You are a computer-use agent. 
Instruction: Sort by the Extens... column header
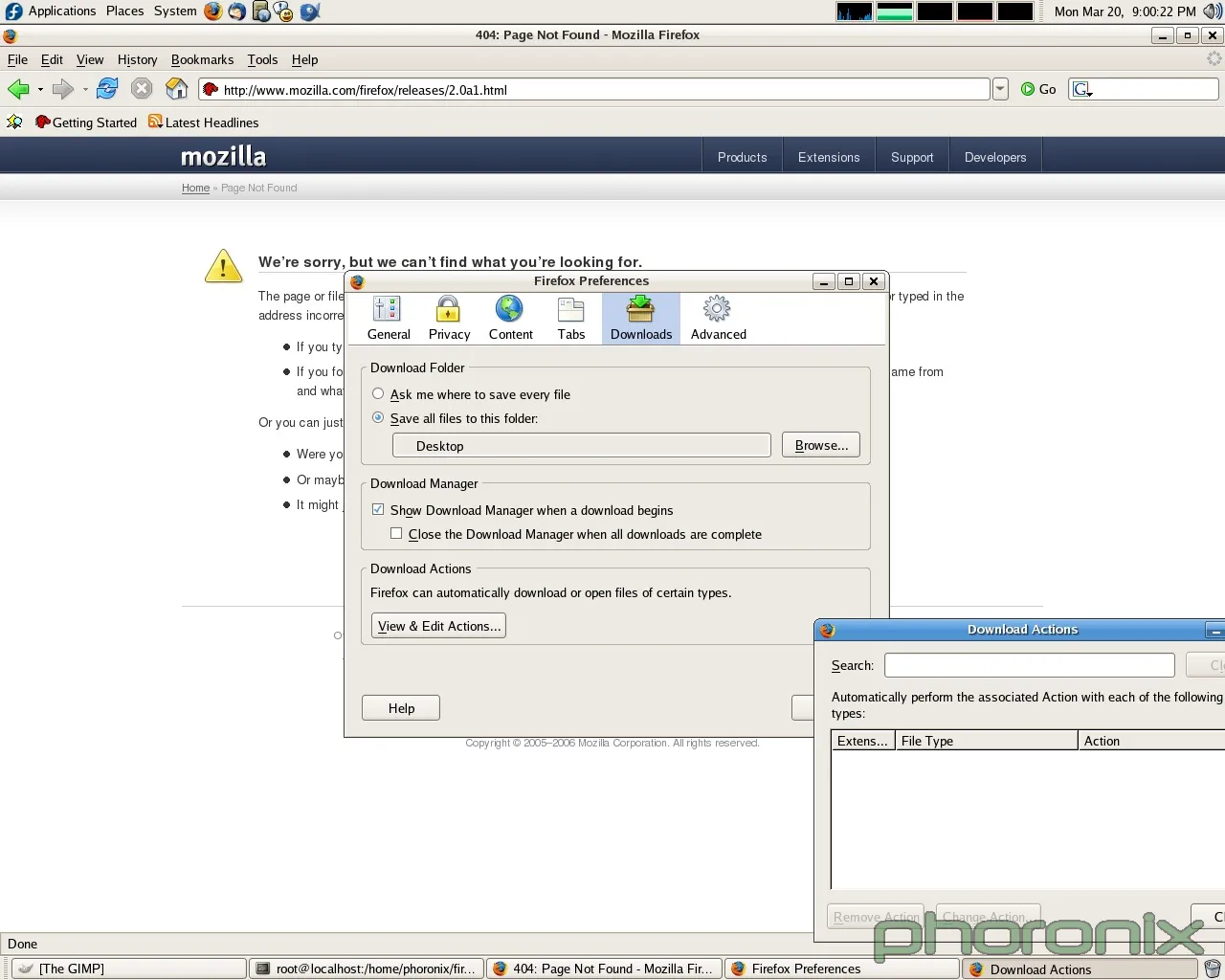pos(862,741)
